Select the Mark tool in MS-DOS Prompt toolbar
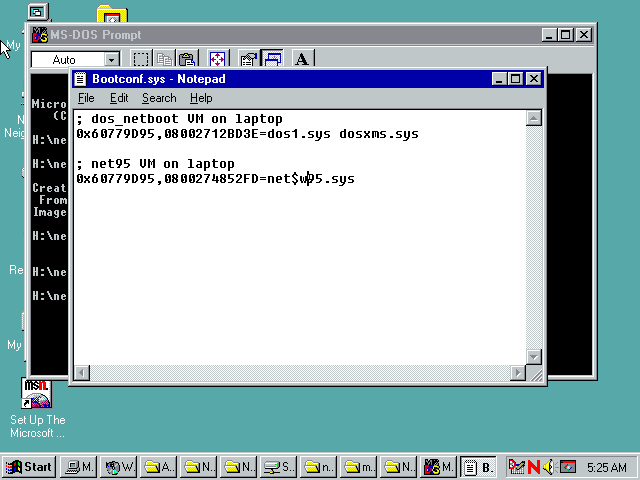 coord(141,59)
